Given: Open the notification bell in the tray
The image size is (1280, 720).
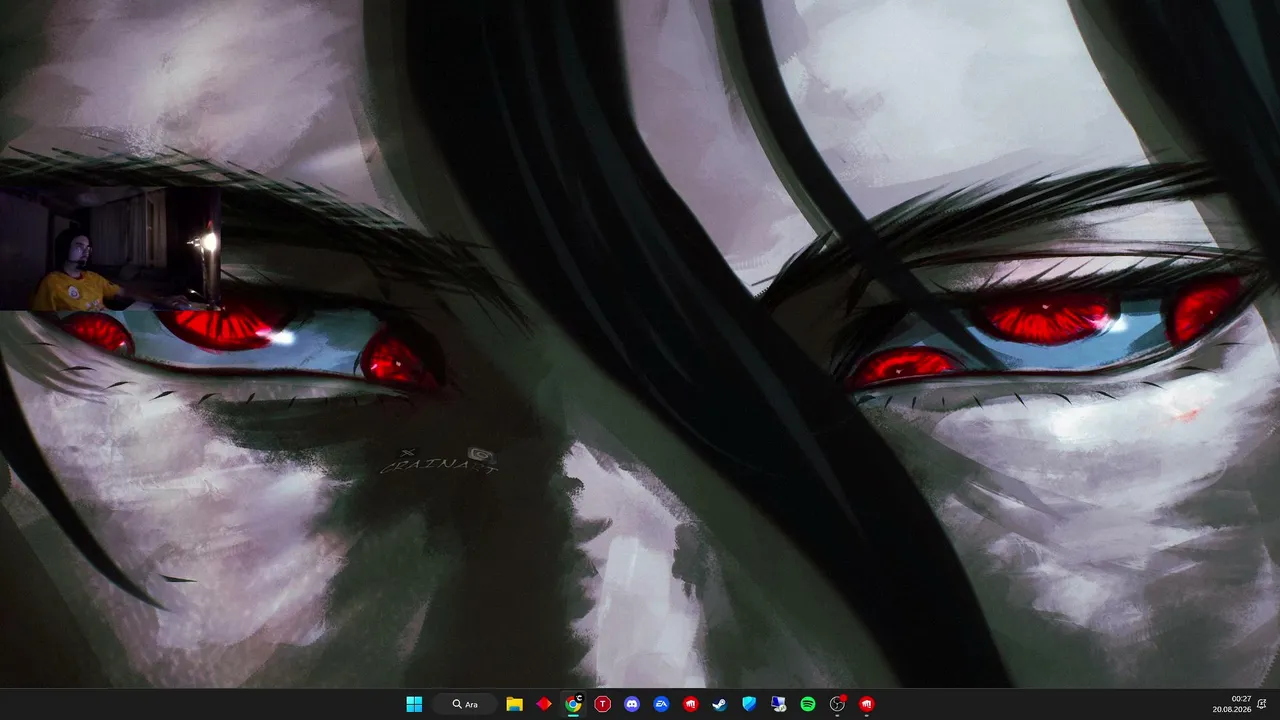Looking at the screenshot, I should (x=1262, y=704).
